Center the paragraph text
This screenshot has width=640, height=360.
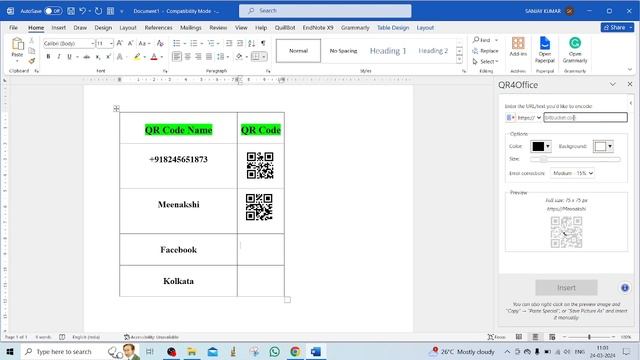pos(187,56)
